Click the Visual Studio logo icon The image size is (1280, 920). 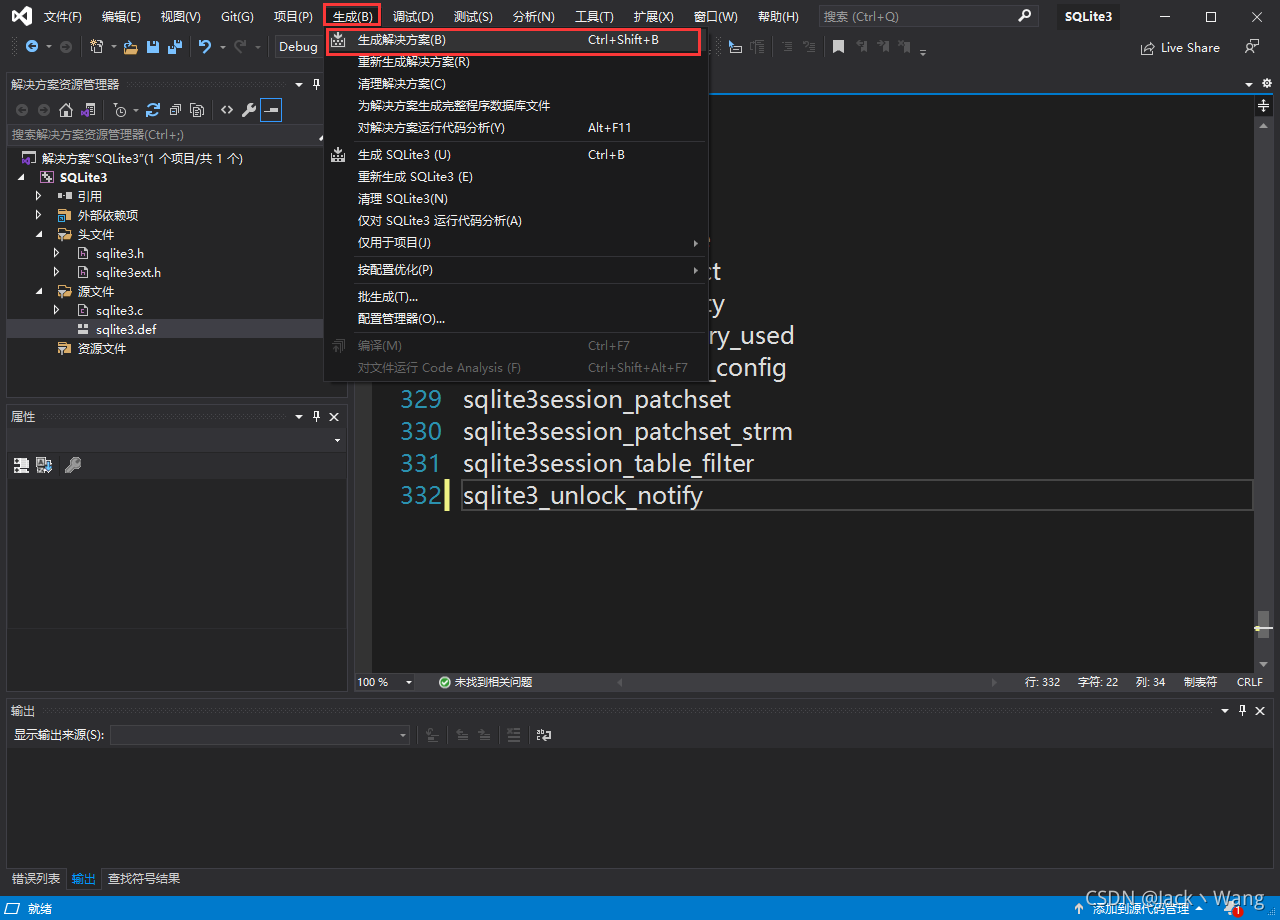pos(21,16)
